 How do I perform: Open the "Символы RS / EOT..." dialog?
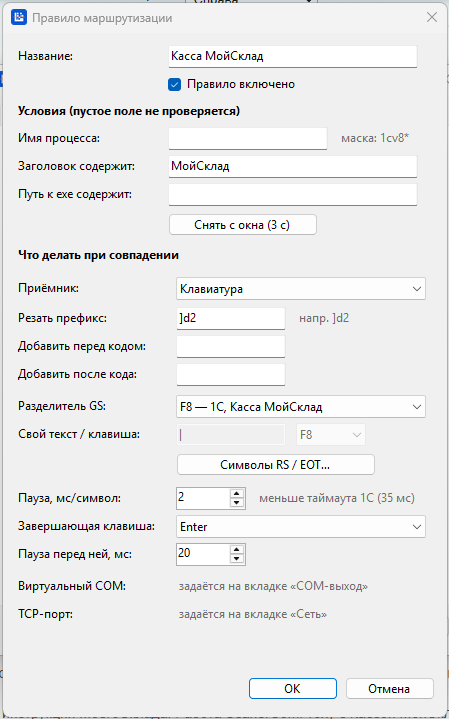(x=276, y=465)
